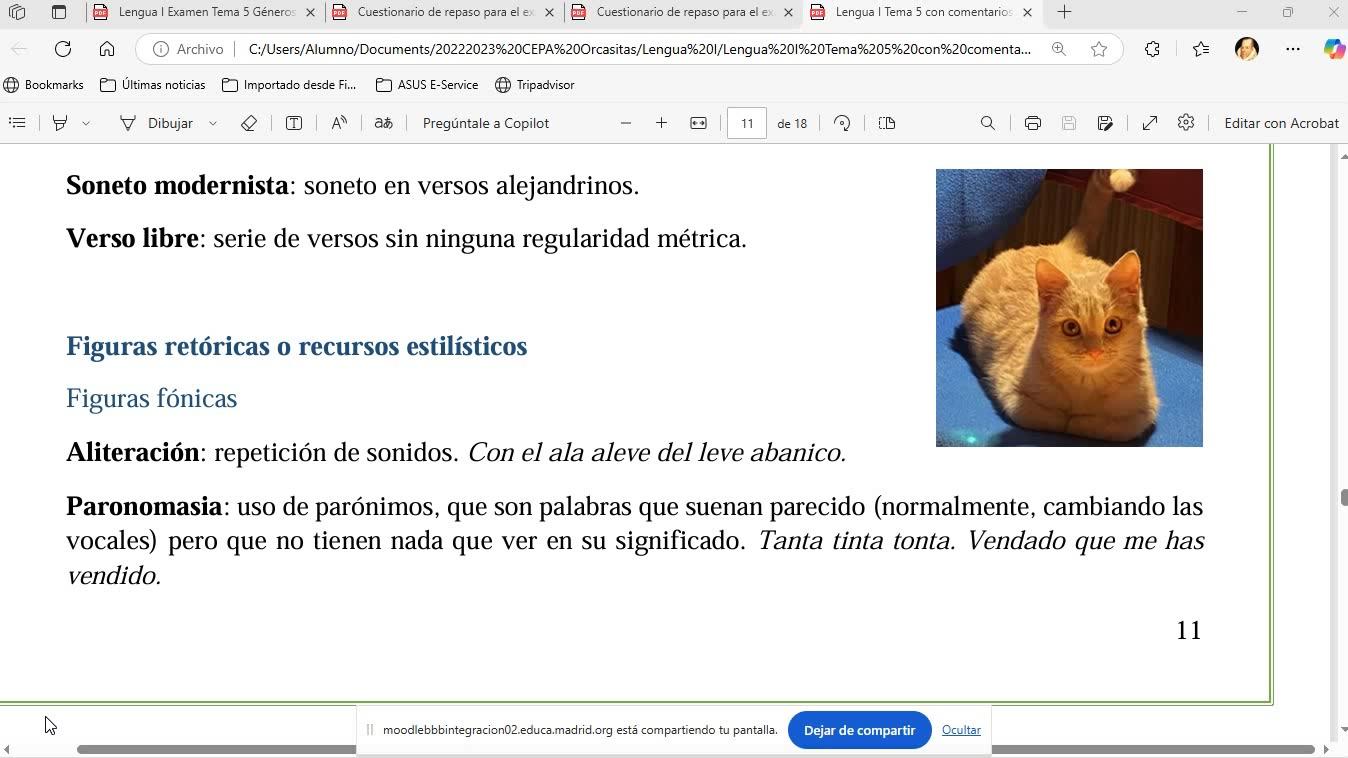Click the Ocultar link
The width and height of the screenshot is (1348, 758).
tap(961, 730)
